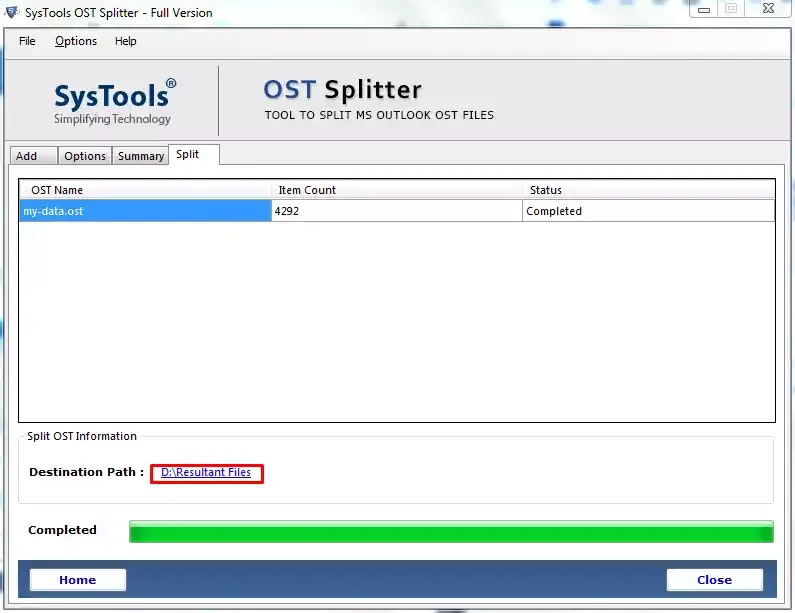Switch to the Options tab
This screenshot has width=795, height=613.
(x=85, y=156)
